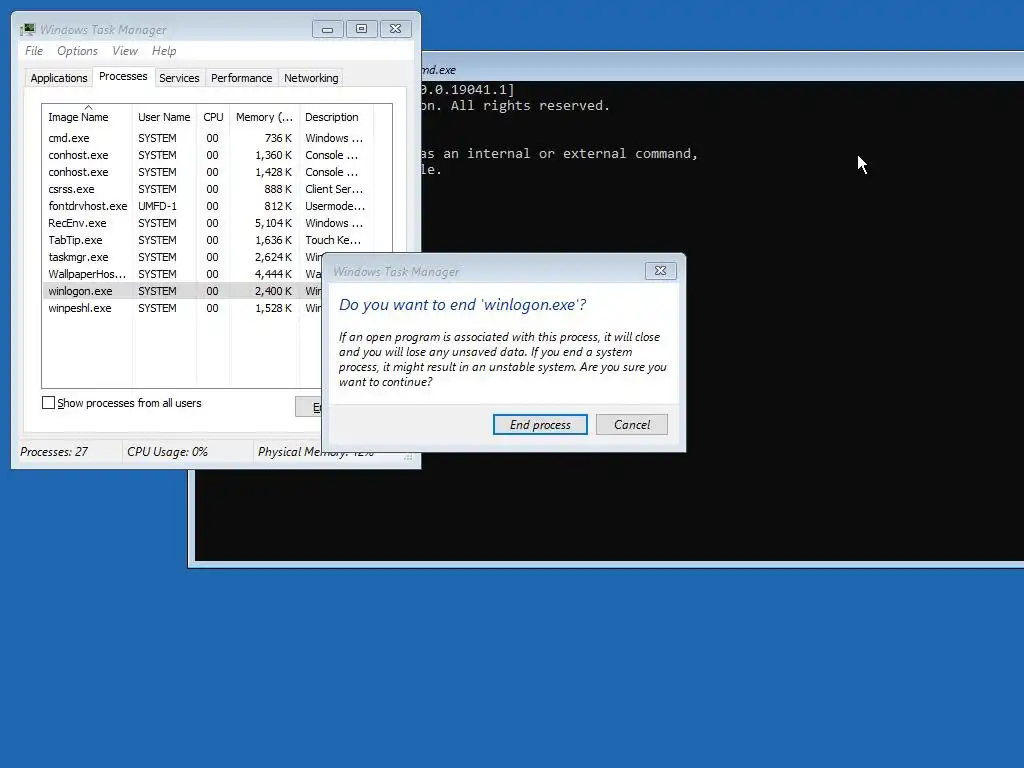Sort by the Description column header
Viewport: 1024px width, 768px height.
coord(336,117)
